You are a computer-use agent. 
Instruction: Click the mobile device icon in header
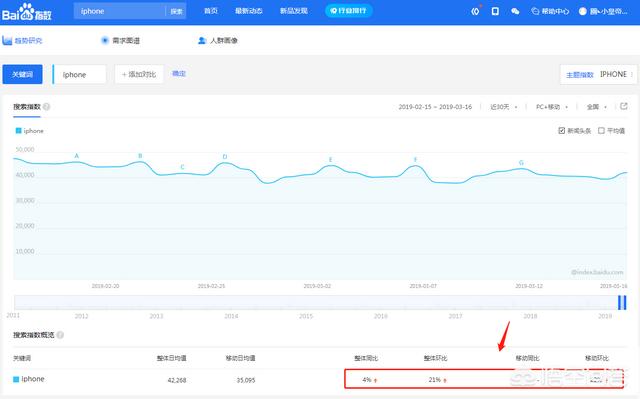tap(495, 11)
